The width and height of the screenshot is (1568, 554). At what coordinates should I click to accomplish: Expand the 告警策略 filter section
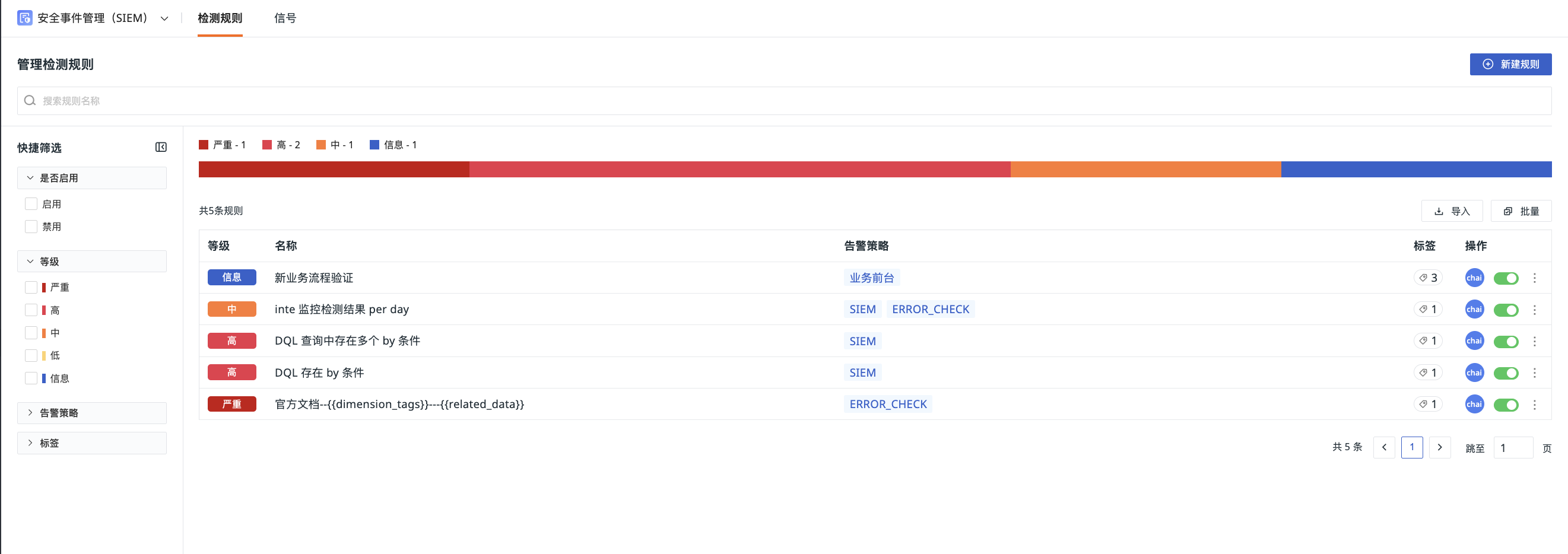91,413
